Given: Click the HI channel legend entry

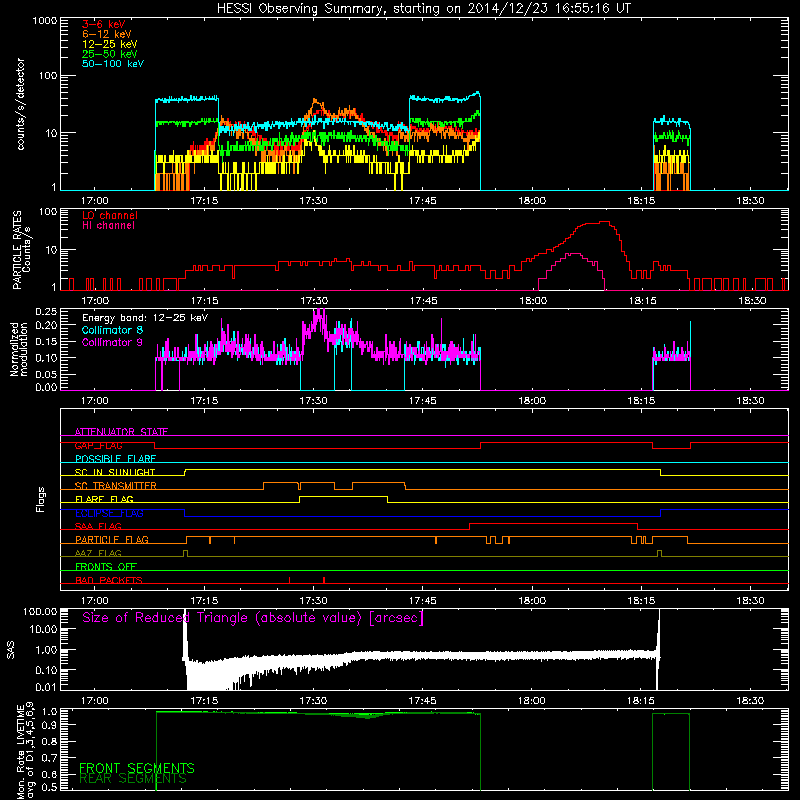Looking at the screenshot, I should (108, 226).
